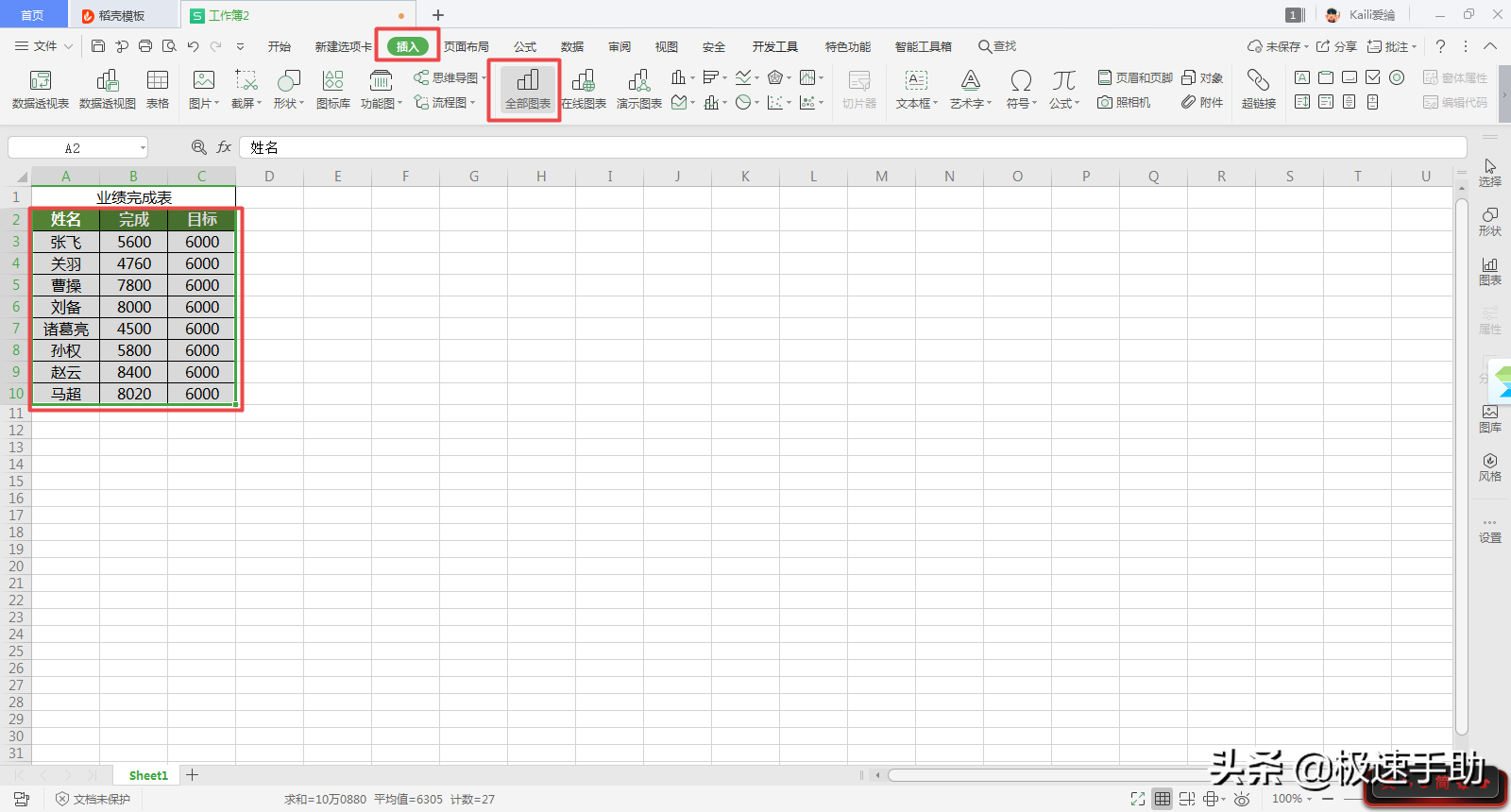Click the zoom magnifier icon beside fx

tap(199, 147)
